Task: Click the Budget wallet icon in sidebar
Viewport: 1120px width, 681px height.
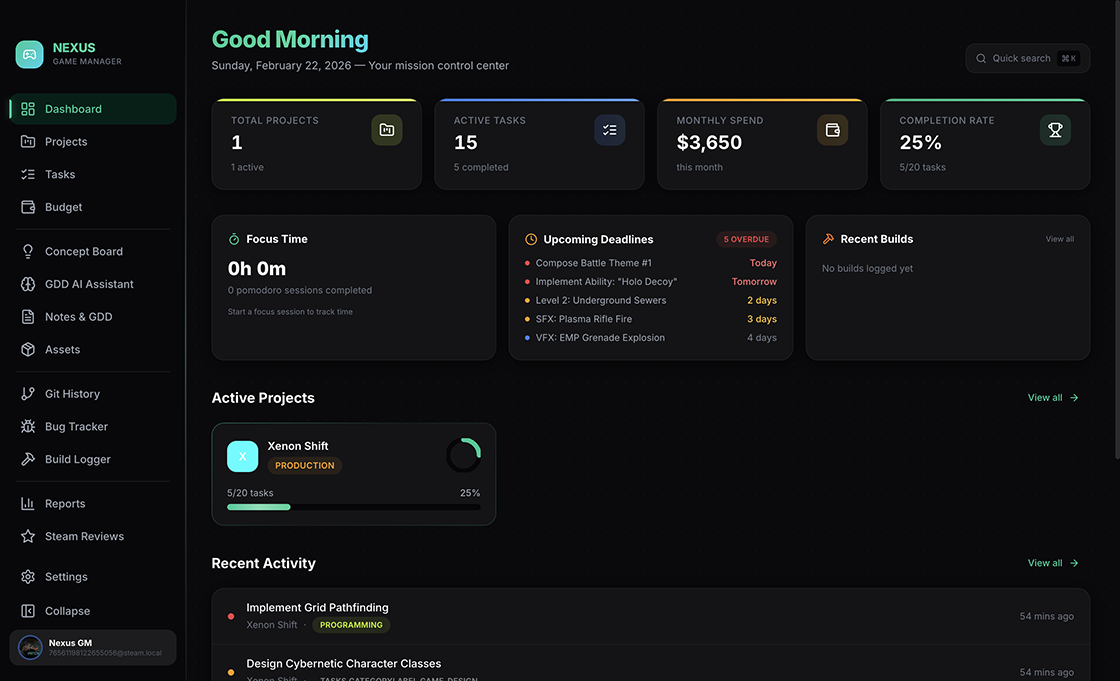Action: [x=28, y=207]
